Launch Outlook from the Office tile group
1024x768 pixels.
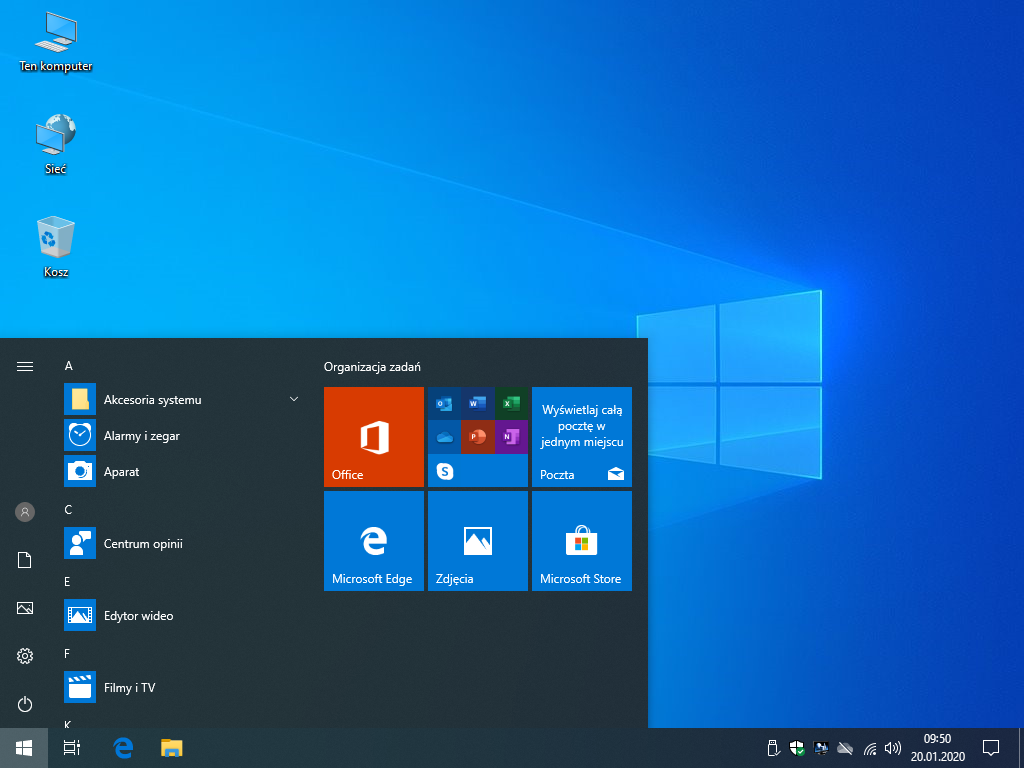tap(444, 404)
